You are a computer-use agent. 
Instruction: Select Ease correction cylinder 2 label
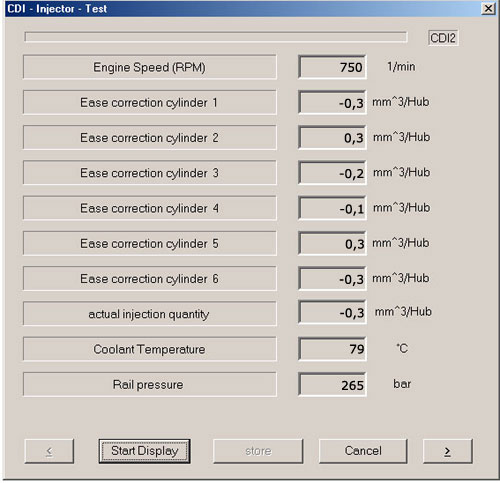(x=150, y=138)
